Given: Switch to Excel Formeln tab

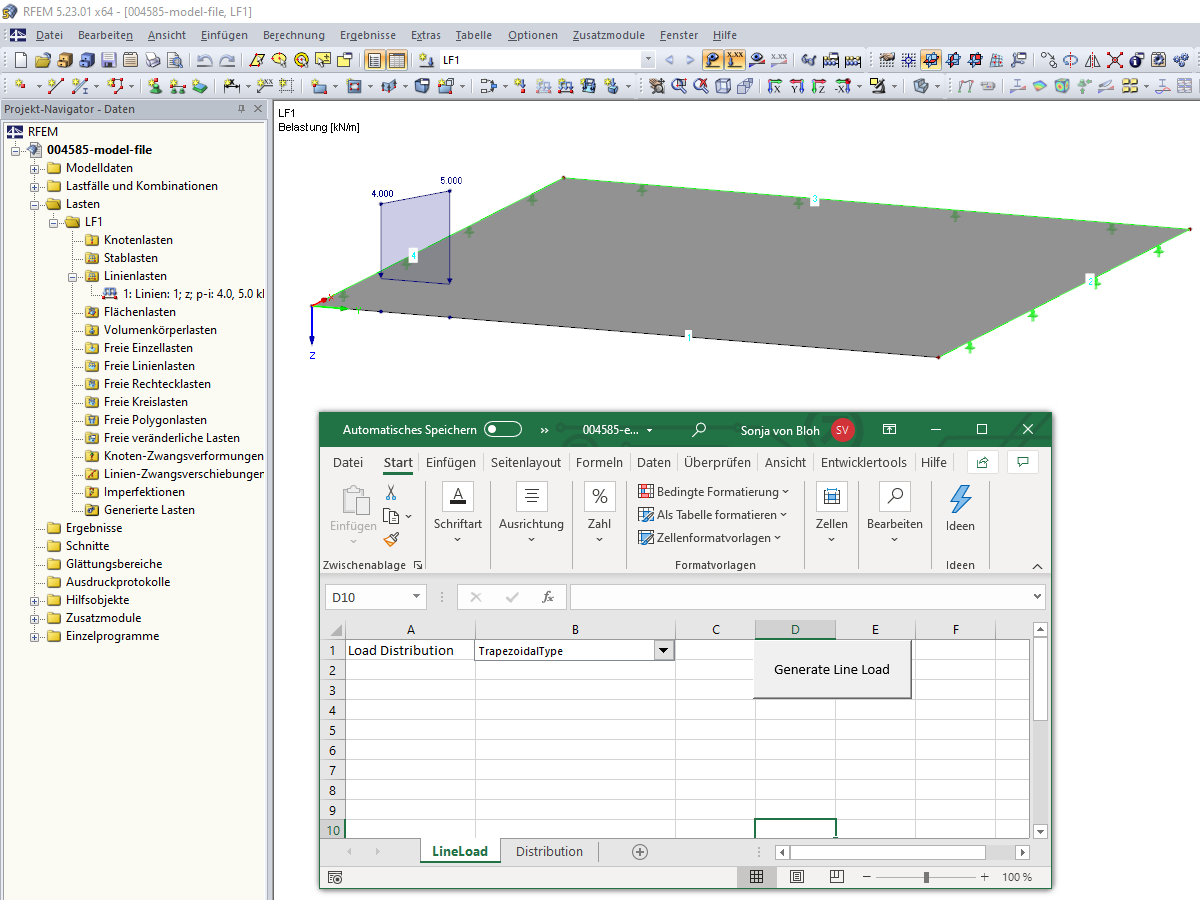Looking at the screenshot, I should coord(599,462).
